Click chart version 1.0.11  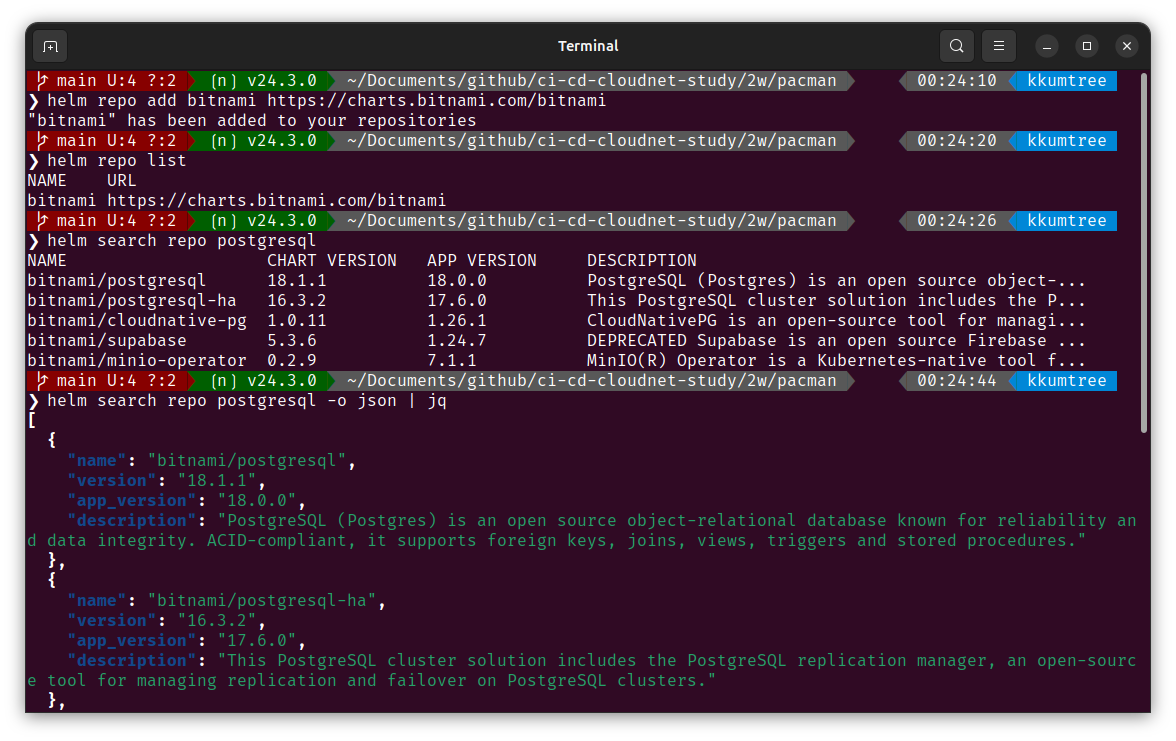(296, 320)
